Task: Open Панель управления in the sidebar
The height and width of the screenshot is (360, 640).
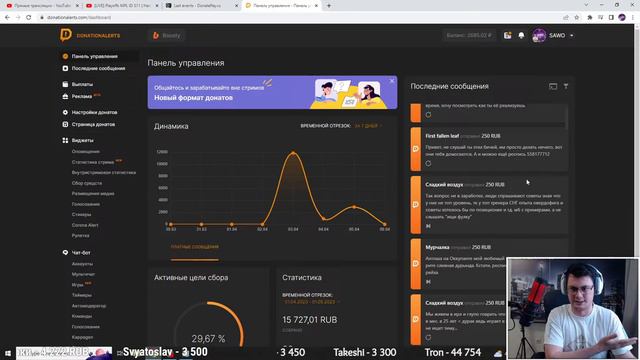Action: pos(95,56)
